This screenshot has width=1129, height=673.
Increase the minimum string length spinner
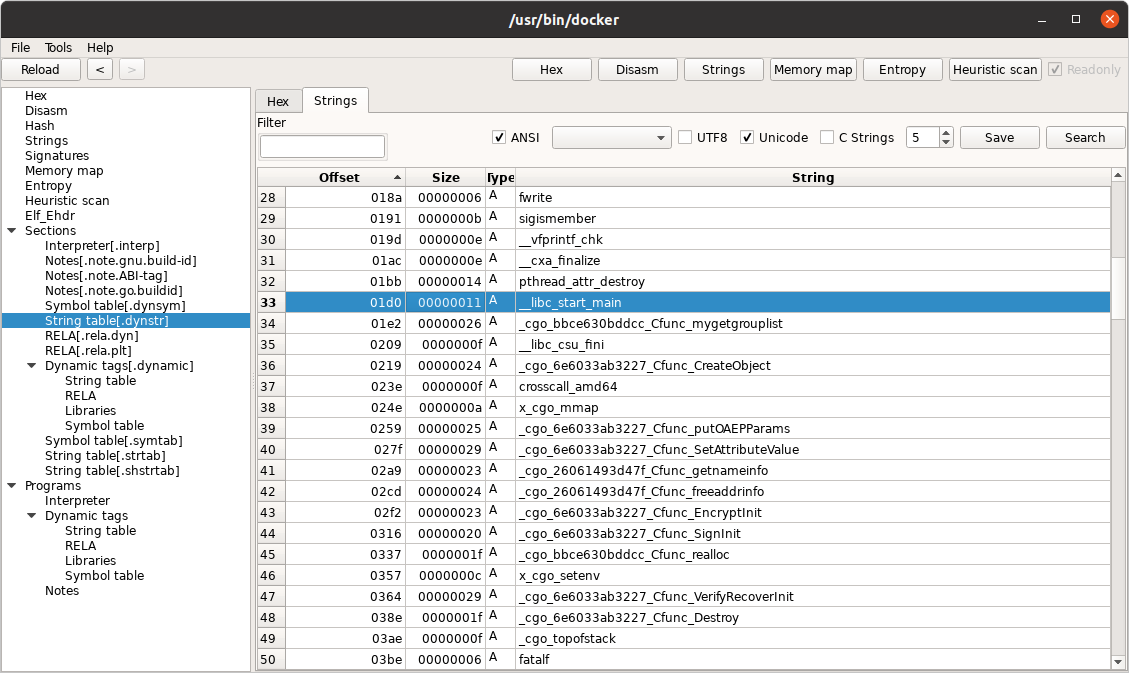(946, 132)
